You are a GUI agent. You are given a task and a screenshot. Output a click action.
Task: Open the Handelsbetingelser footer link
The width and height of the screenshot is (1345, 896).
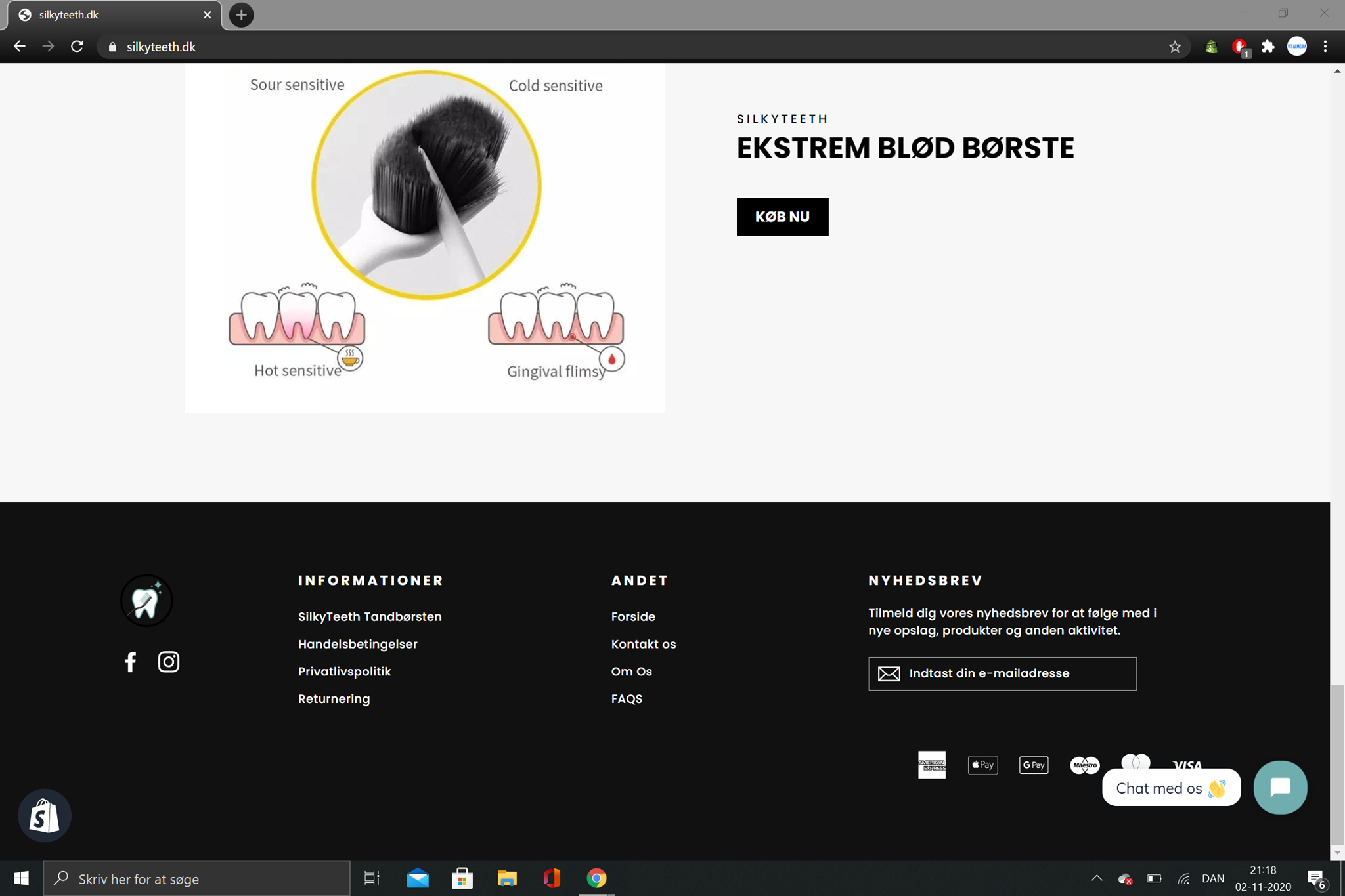point(357,644)
